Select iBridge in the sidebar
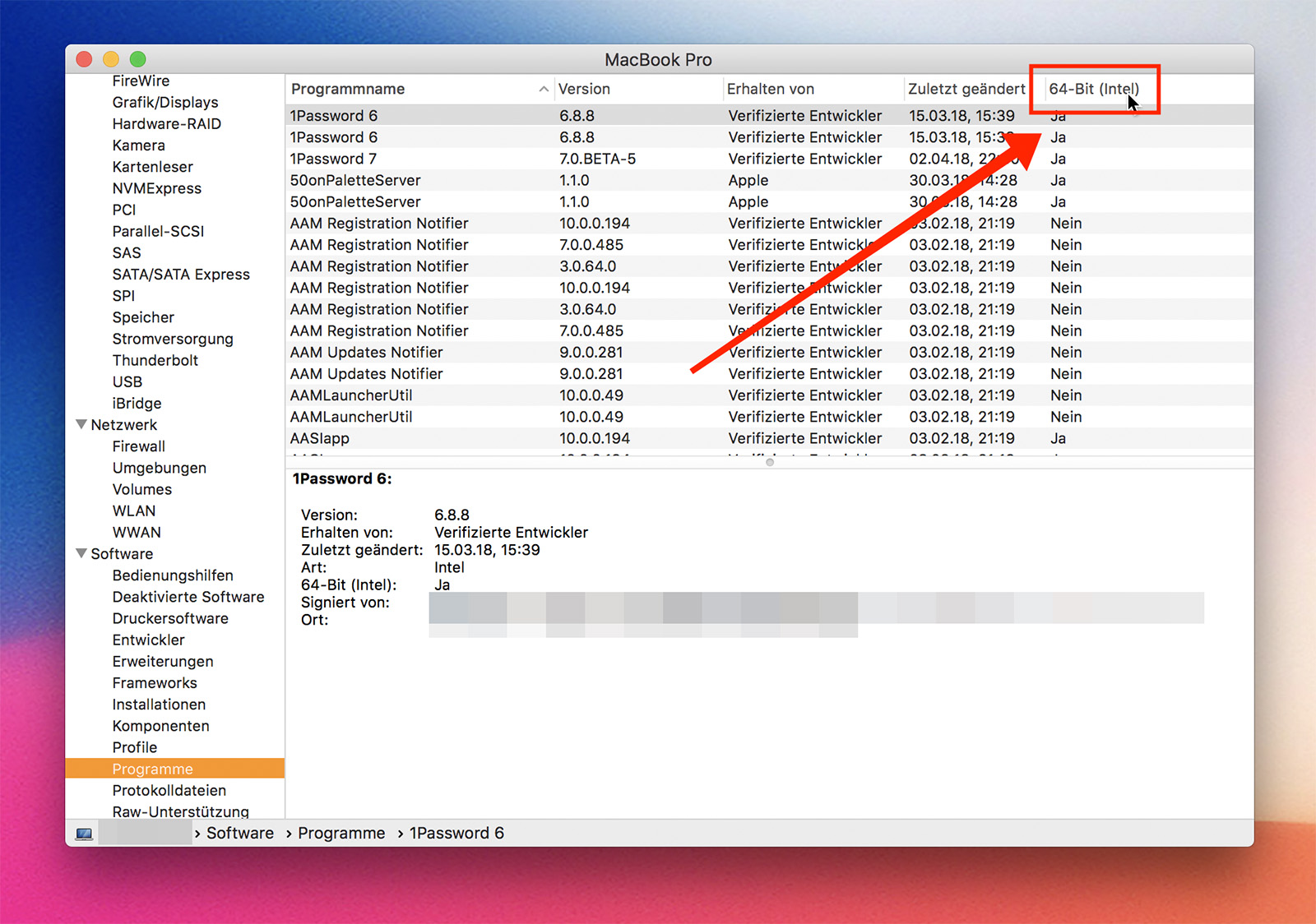 [137, 404]
